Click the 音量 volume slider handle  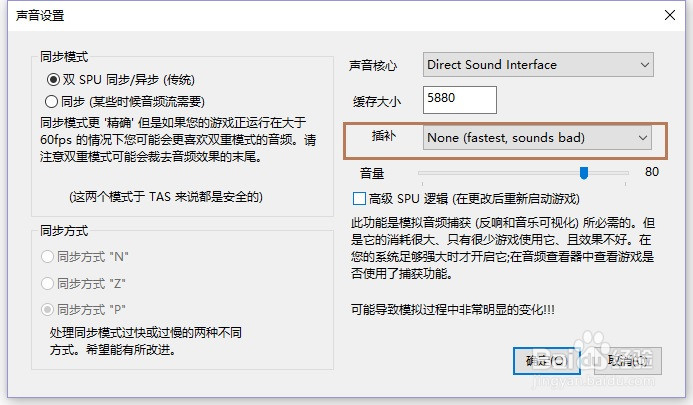584,173
